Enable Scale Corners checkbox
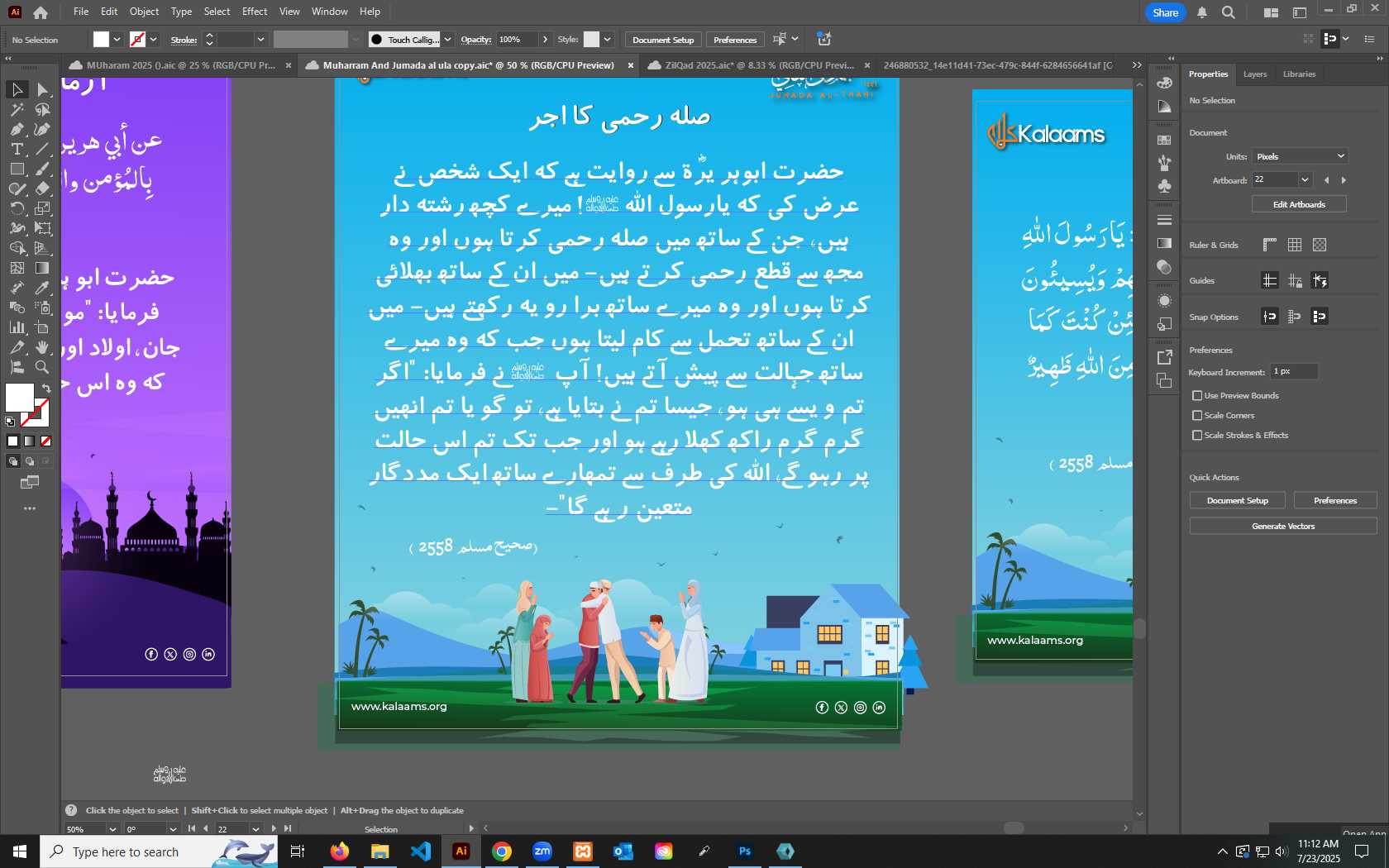The image size is (1389, 868). [x=1197, y=416]
